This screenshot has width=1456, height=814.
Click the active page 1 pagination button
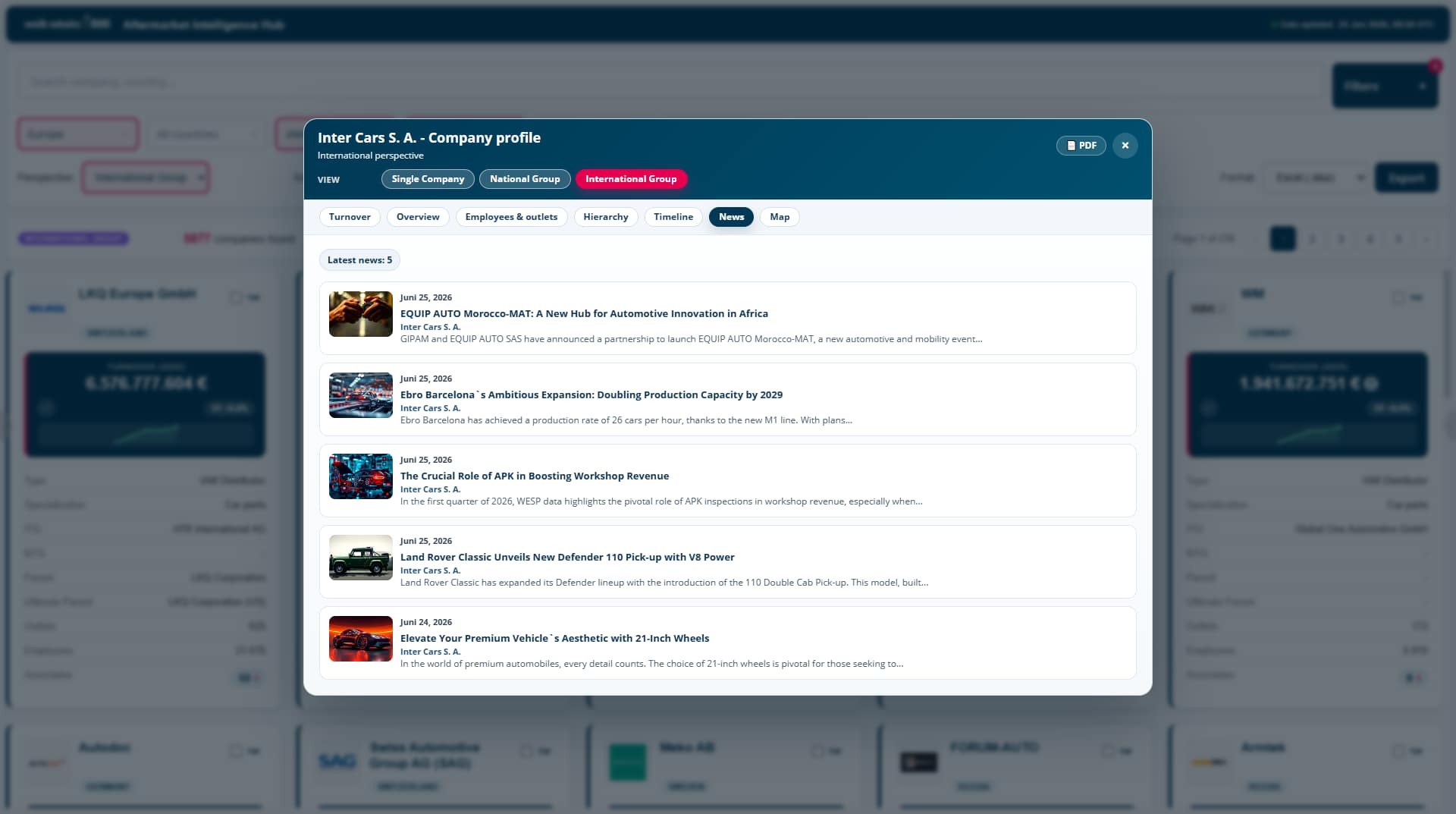(x=1282, y=239)
